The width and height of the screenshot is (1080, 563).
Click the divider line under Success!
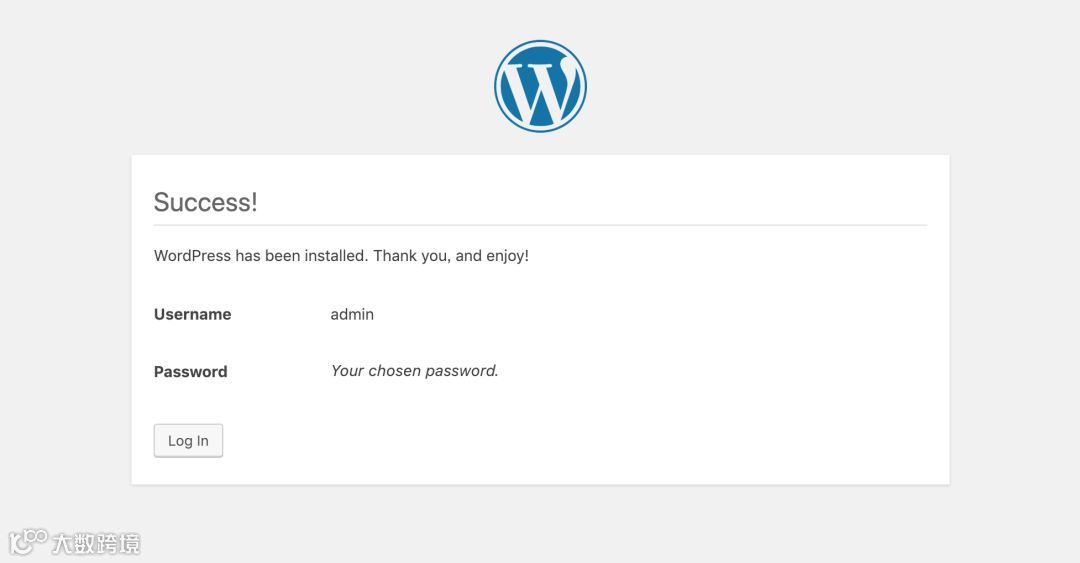[540, 226]
